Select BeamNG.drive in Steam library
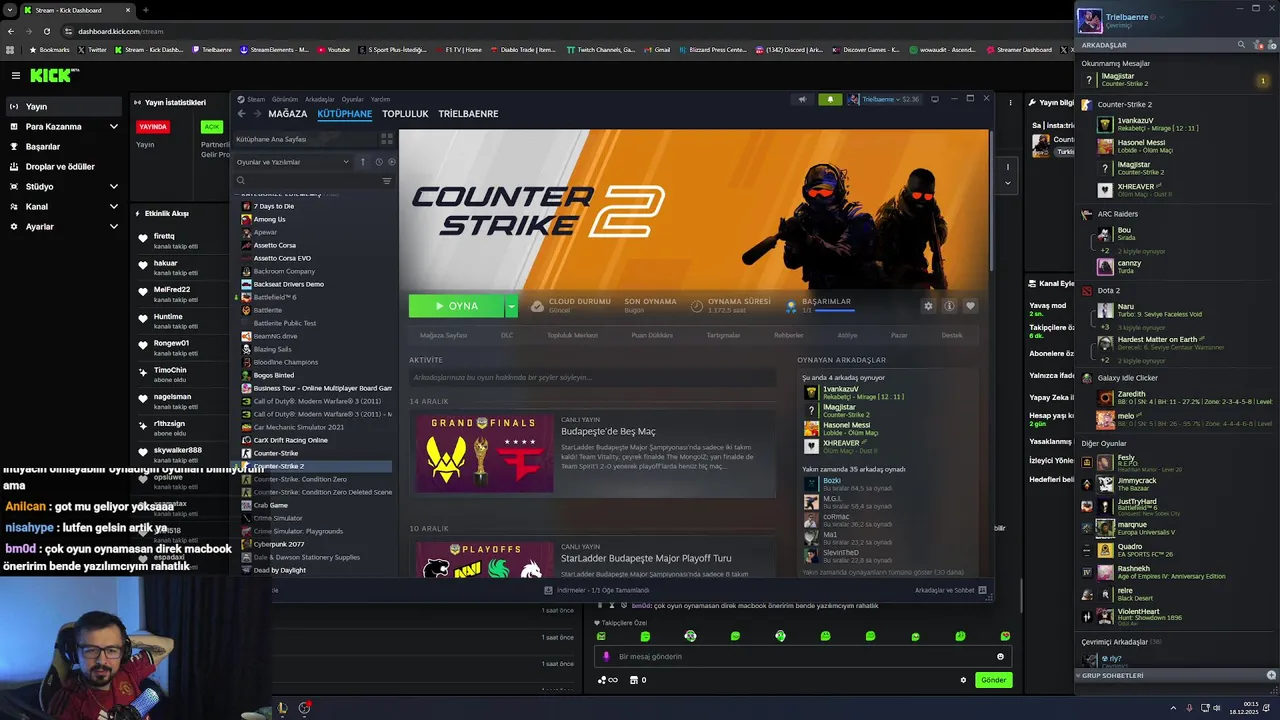 [275, 336]
